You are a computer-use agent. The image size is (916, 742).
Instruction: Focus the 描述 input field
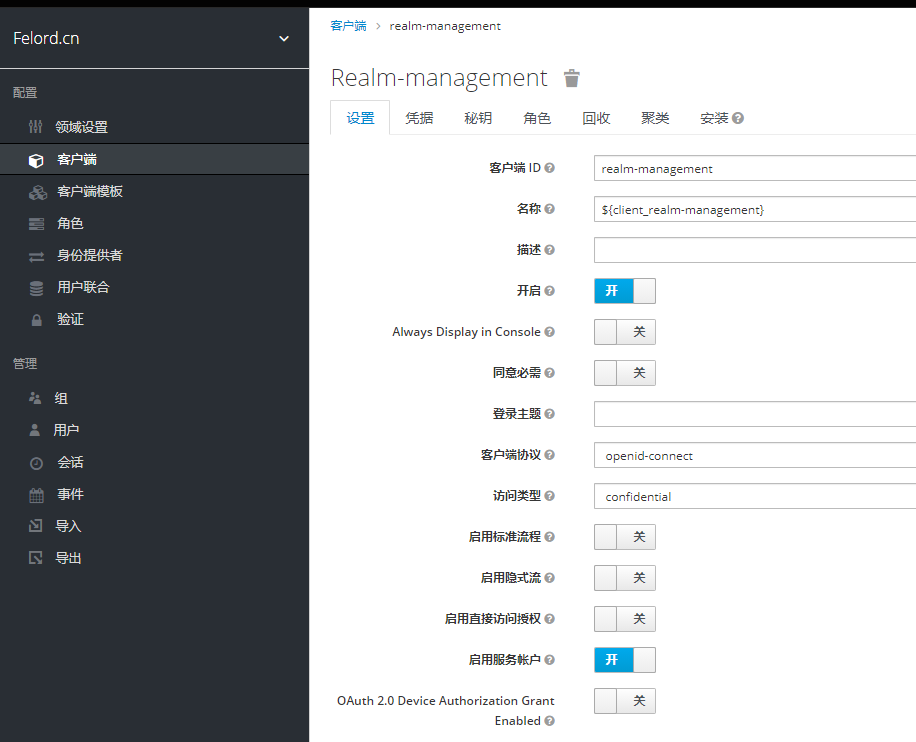[x=755, y=250]
